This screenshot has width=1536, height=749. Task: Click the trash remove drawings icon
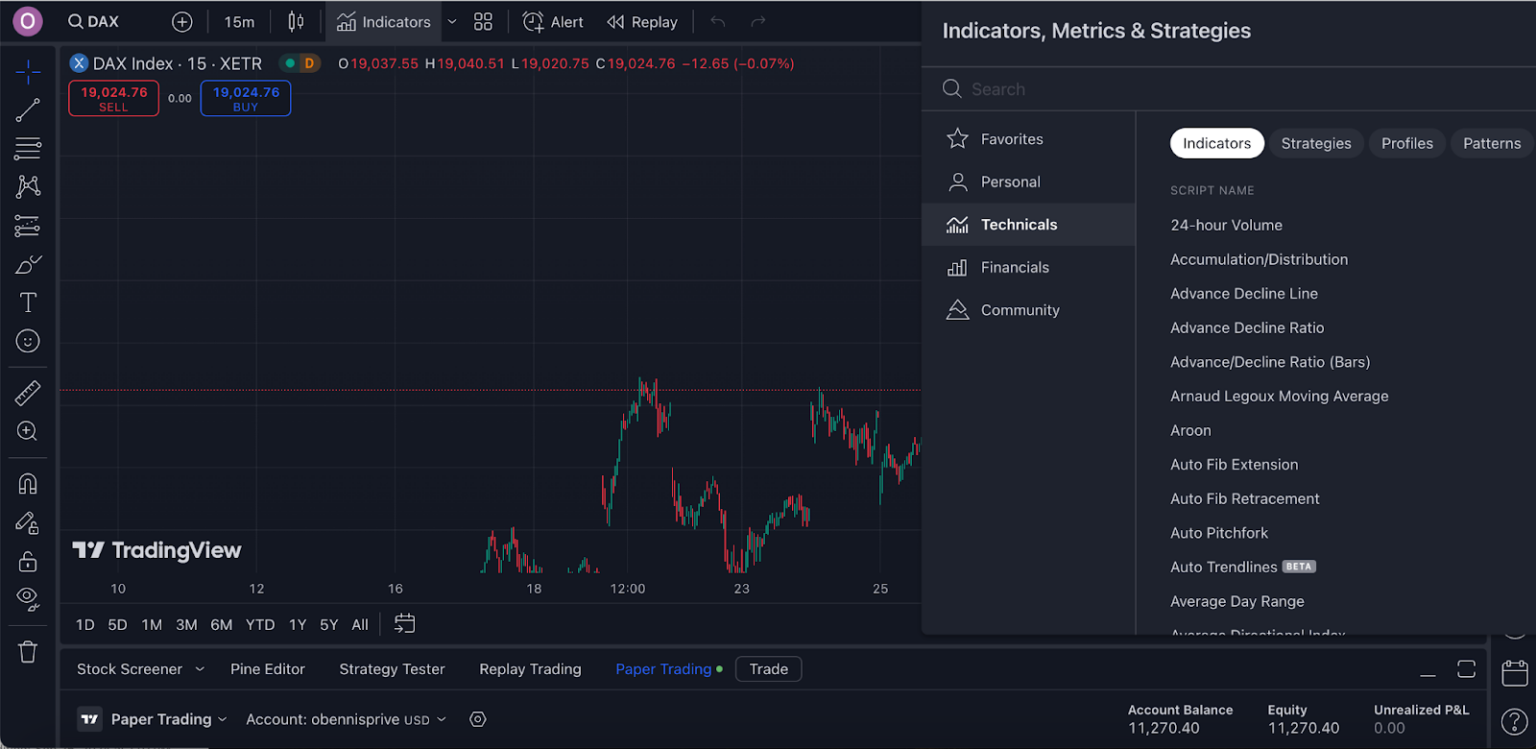[x=28, y=652]
